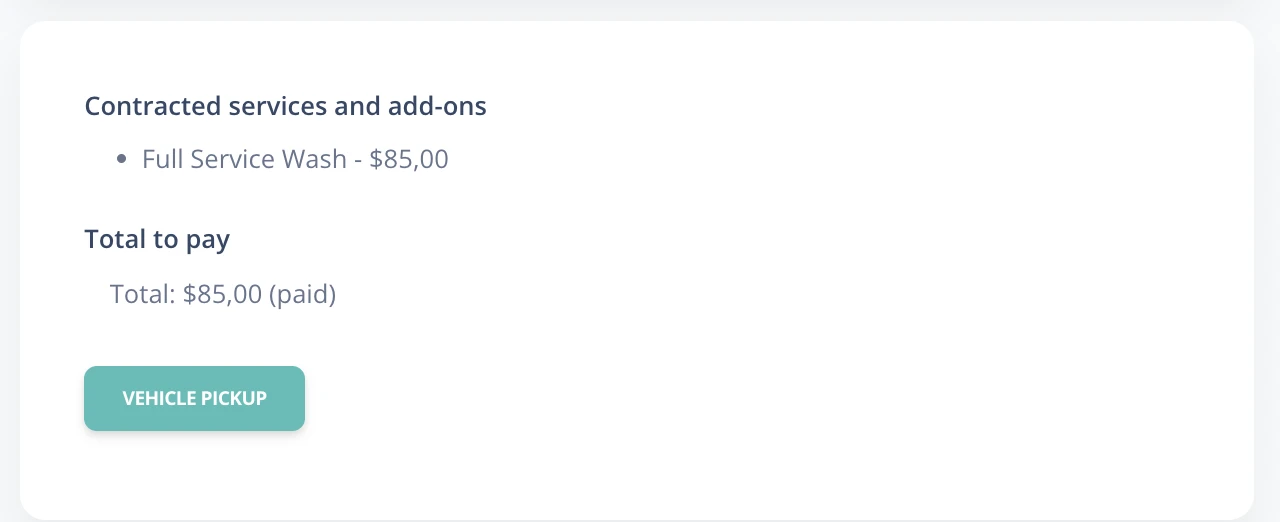The width and height of the screenshot is (1280, 522).
Task: Click the word VEHICLE on teal button
Action: (159, 398)
